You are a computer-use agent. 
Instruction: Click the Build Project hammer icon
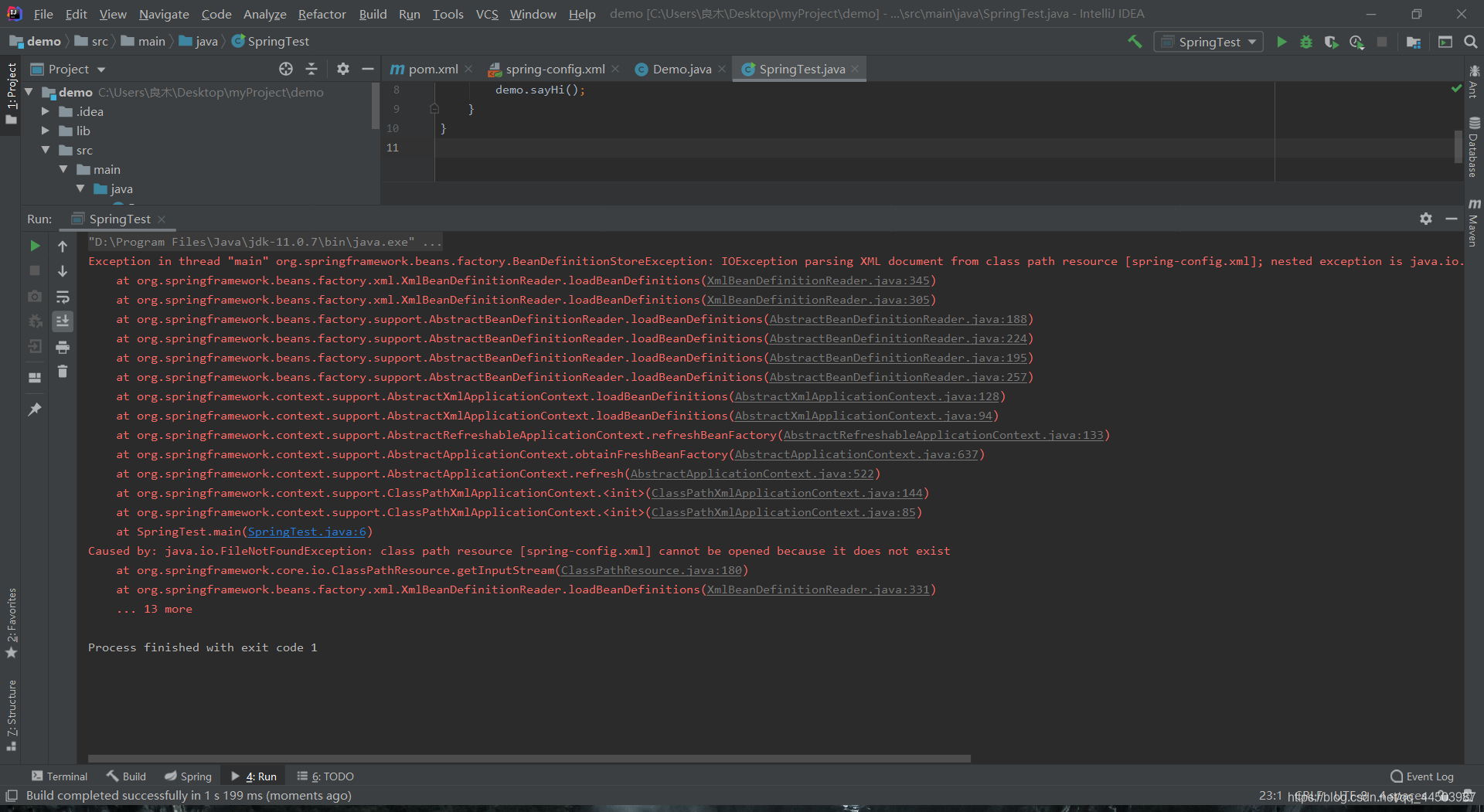coord(1135,42)
